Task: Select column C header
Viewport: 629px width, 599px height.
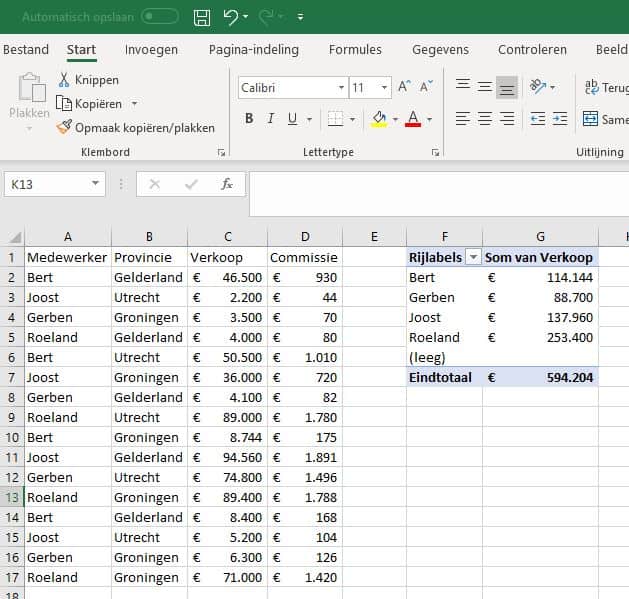Action: point(227,237)
